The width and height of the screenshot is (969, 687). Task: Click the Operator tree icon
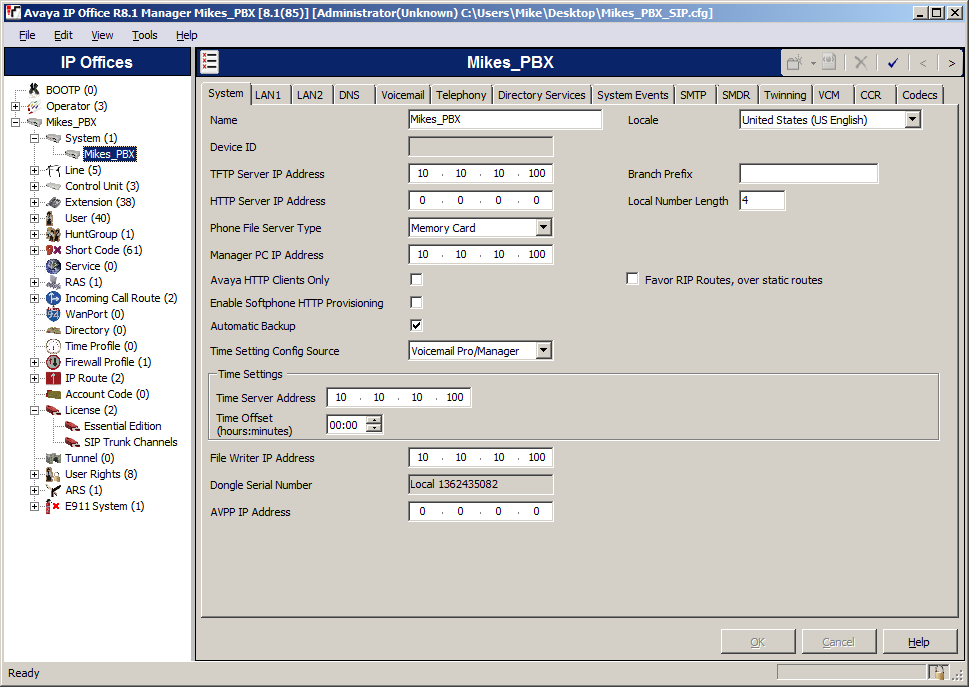tap(35, 106)
